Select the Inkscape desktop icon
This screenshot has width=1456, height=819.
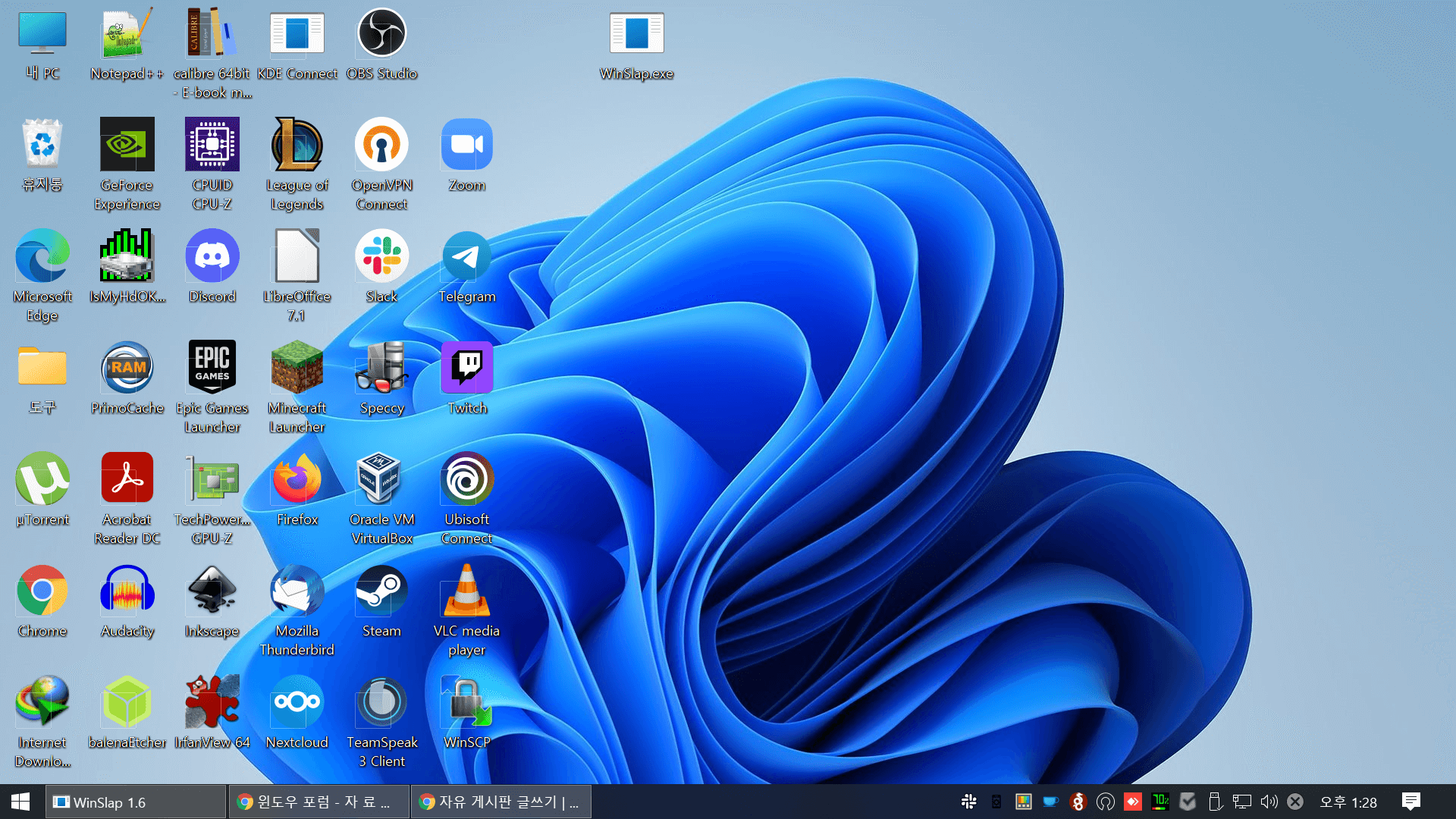pyautogui.click(x=212, y=601)
